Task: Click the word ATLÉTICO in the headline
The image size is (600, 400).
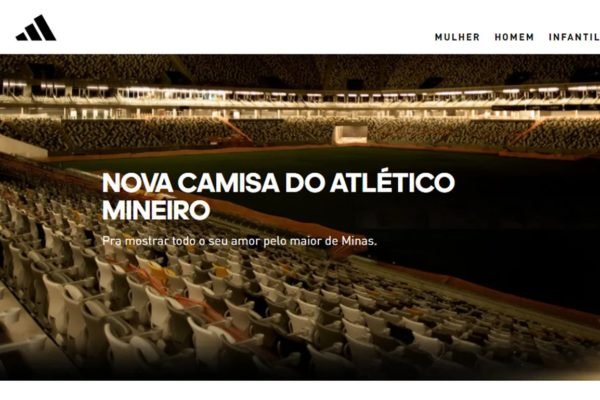Action: click(393, 182)
